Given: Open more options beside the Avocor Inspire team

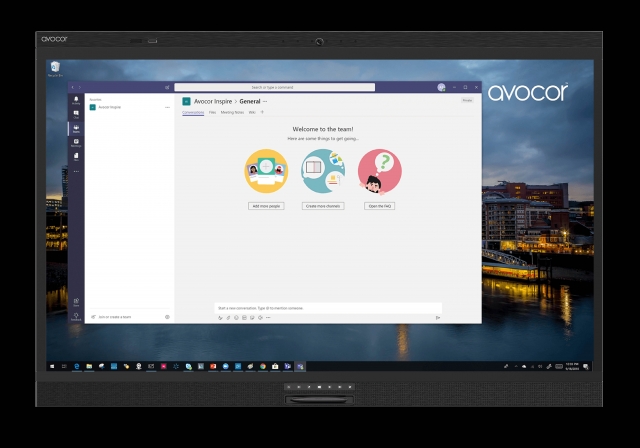Looking at the screenshot, I should [x=167, y=106].
